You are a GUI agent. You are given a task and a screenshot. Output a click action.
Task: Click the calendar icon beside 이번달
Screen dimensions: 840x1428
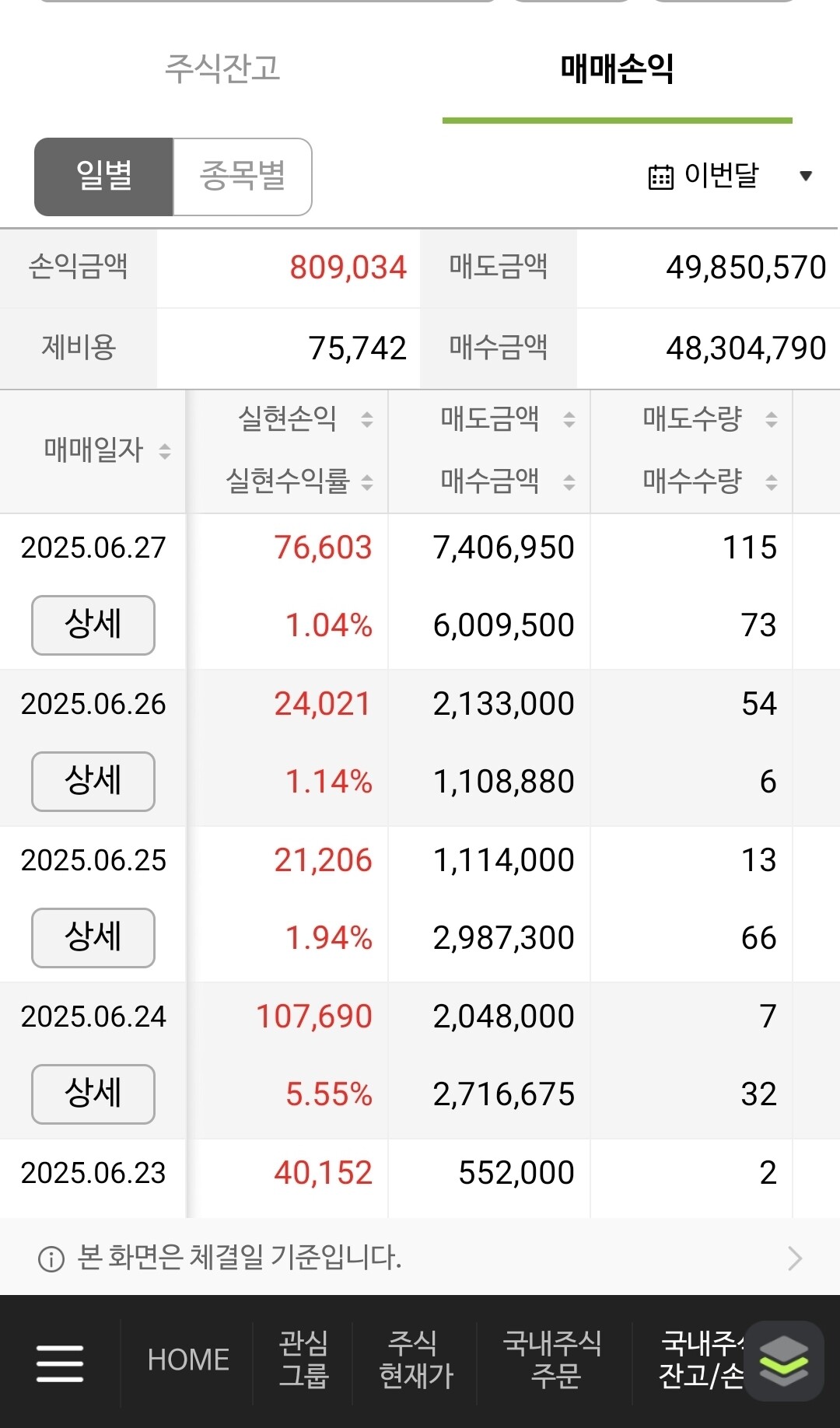pos(661,177)
